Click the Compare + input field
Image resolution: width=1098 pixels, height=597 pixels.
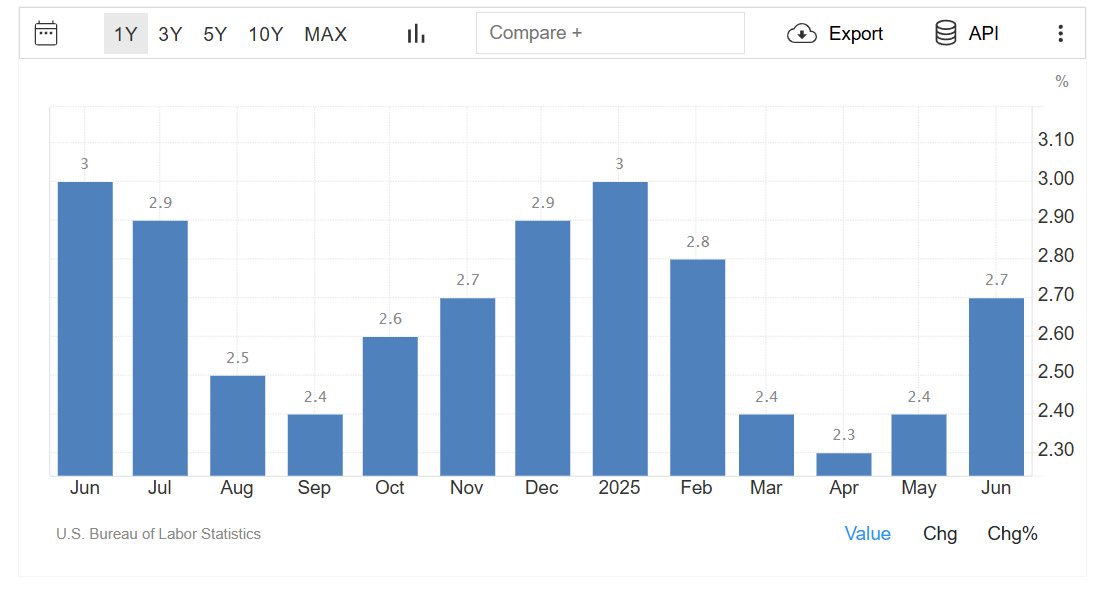click(610, 33)
